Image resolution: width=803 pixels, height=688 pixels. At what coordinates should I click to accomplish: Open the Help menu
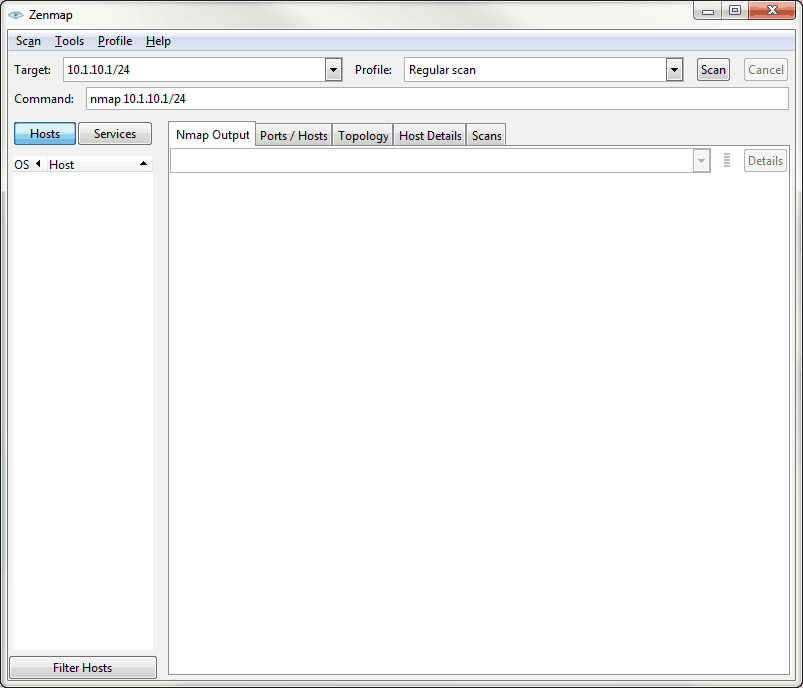(158, 41)
